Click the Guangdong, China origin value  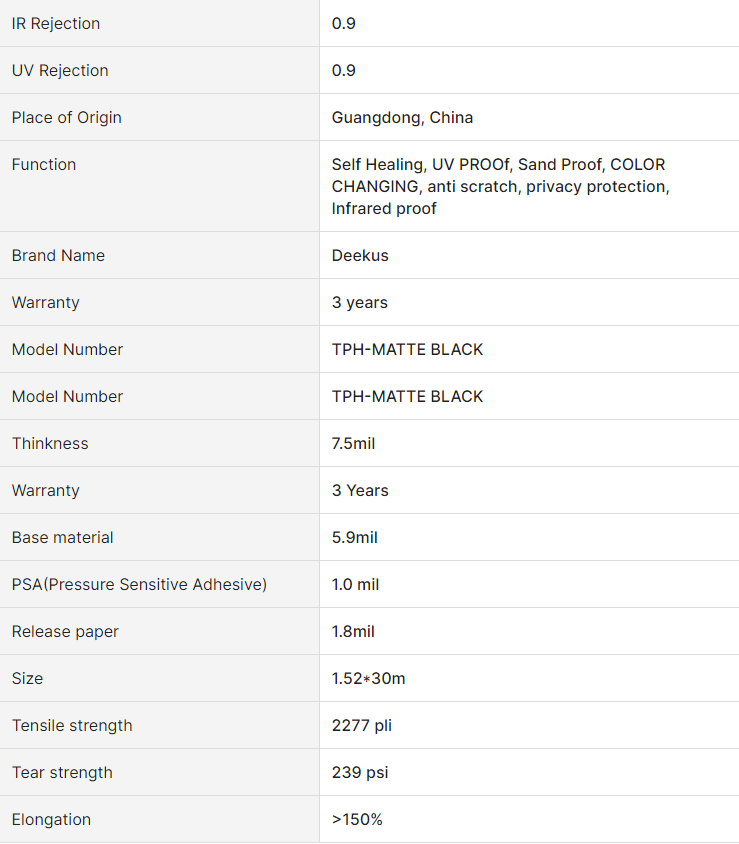coord(402,117)
